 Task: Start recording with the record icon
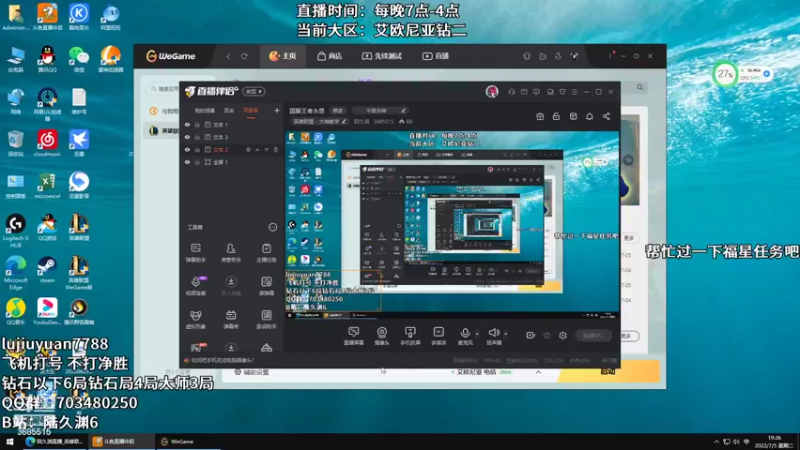530,335
